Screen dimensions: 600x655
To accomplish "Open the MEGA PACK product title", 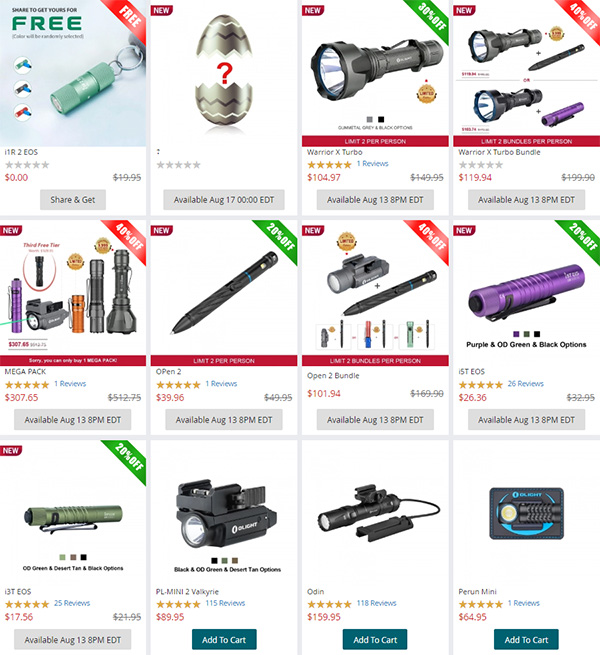I will pos(25,371).
